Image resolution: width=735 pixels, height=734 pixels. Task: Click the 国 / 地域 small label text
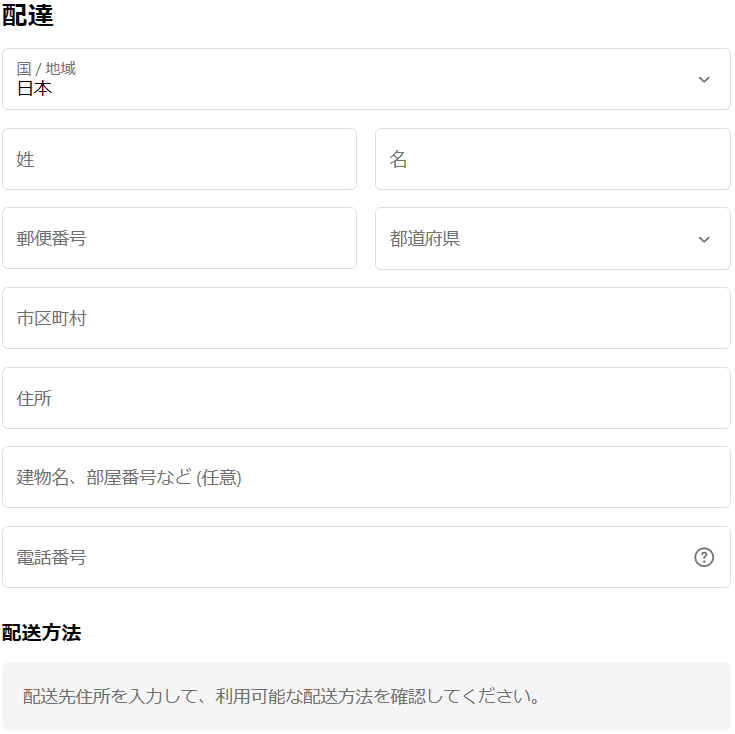coord(46,69)
